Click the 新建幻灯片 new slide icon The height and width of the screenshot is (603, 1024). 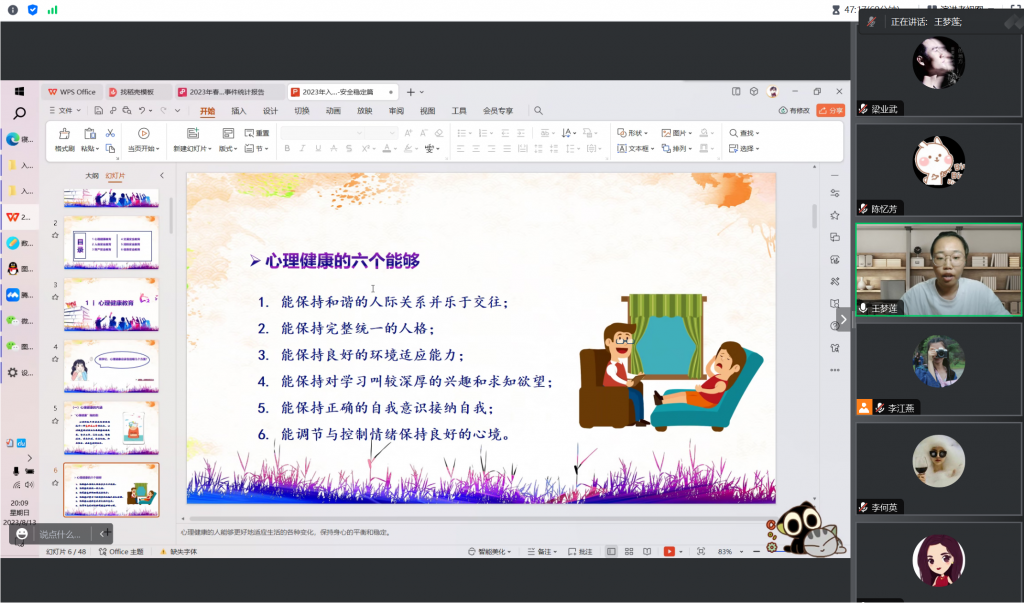click(x=190, y=133)
